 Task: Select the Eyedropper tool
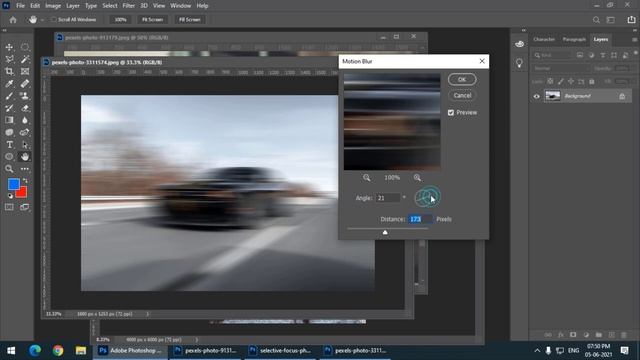pyautogui.click(x=9, y=84)
